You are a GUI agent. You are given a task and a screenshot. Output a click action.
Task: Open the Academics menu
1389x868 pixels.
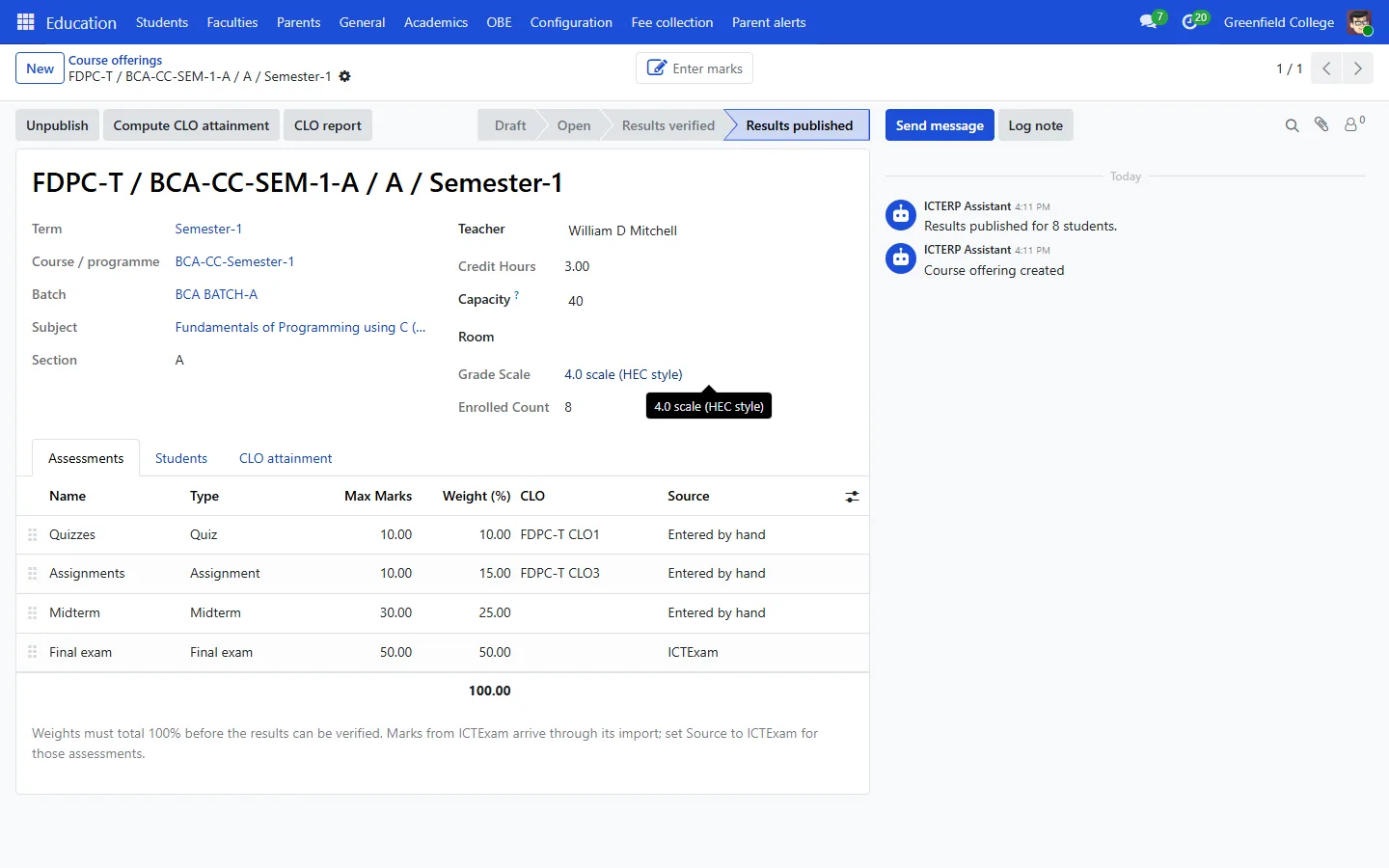point(436,22)
